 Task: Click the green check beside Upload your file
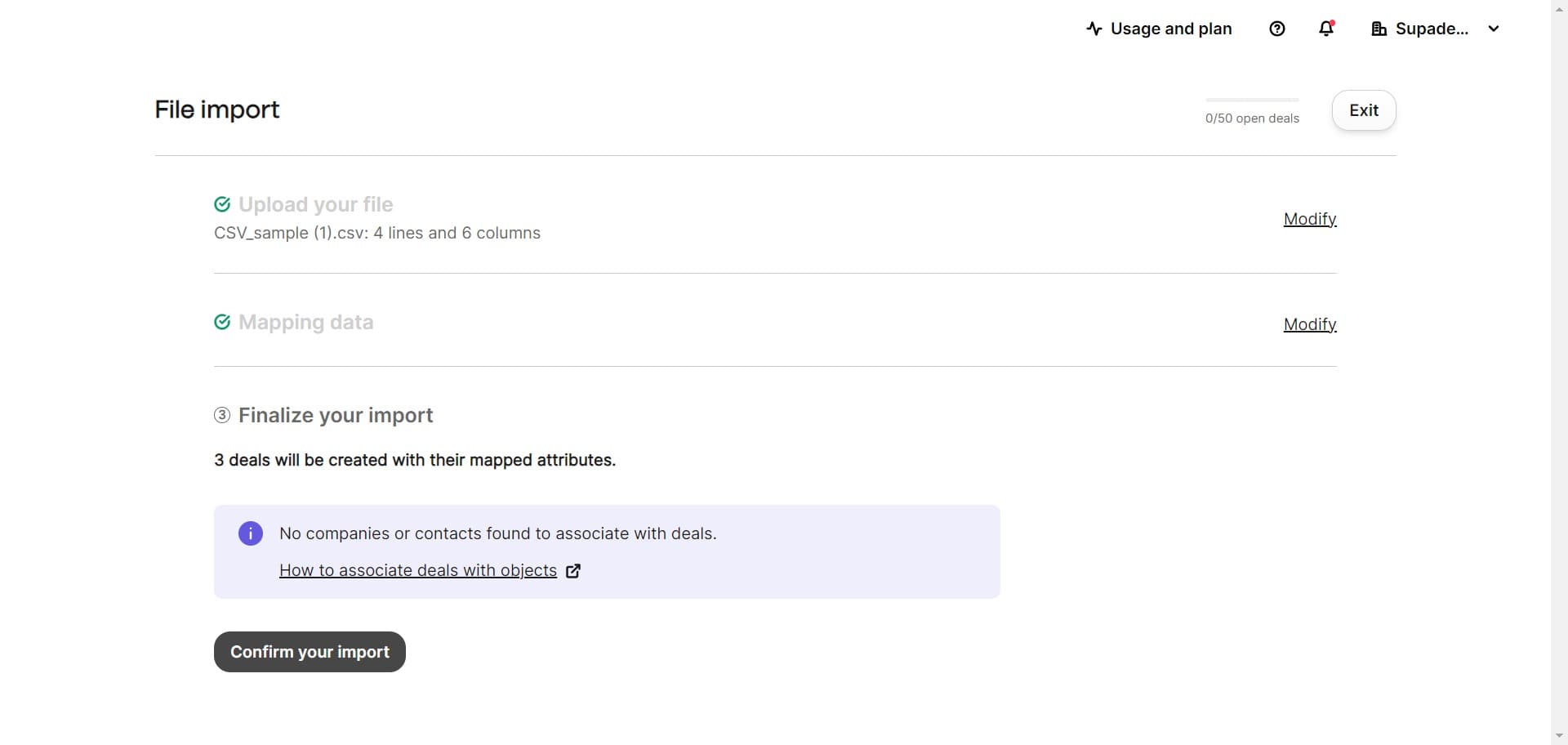(222, 204)
